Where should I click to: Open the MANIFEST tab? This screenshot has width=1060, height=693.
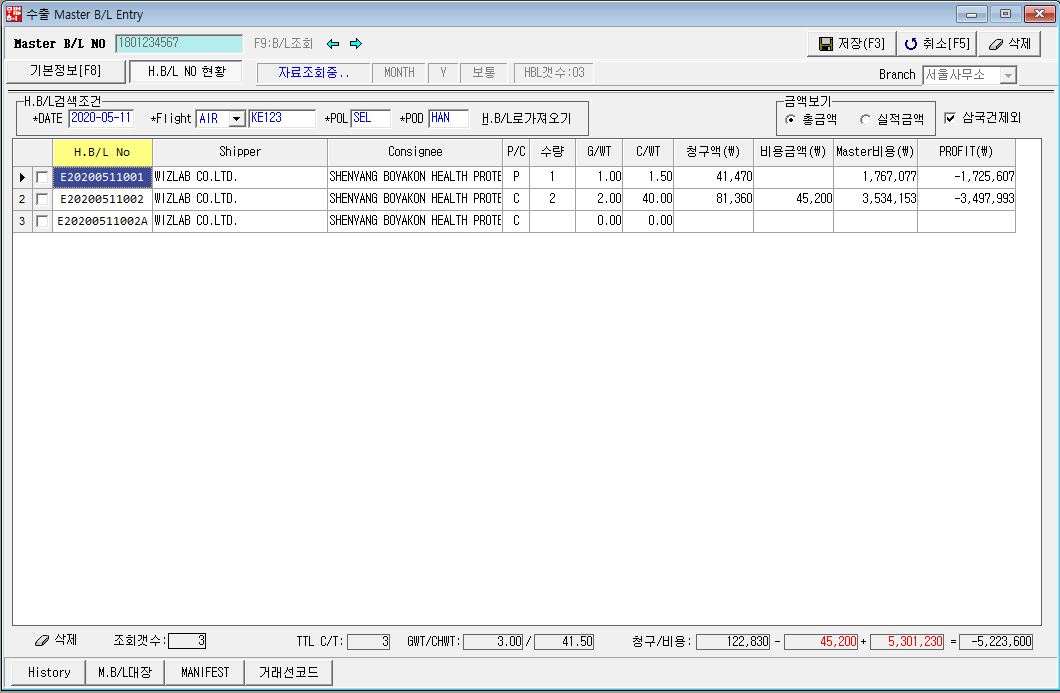click(x=205, y=673)
